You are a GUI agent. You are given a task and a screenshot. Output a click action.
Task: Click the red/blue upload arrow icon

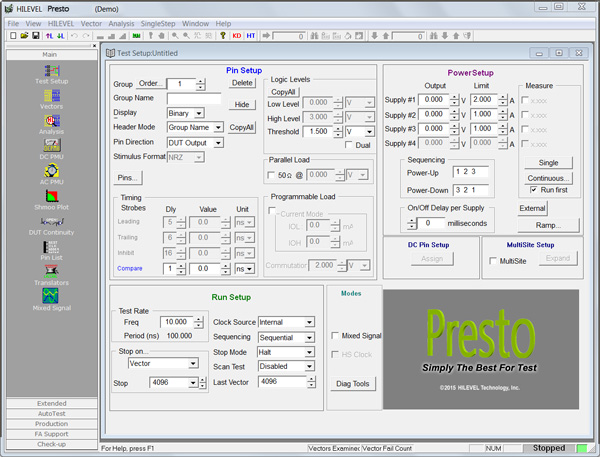point(49,36)
